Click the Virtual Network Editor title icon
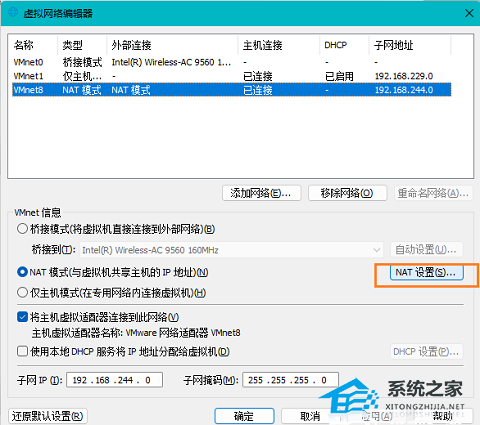 (13, 12)
